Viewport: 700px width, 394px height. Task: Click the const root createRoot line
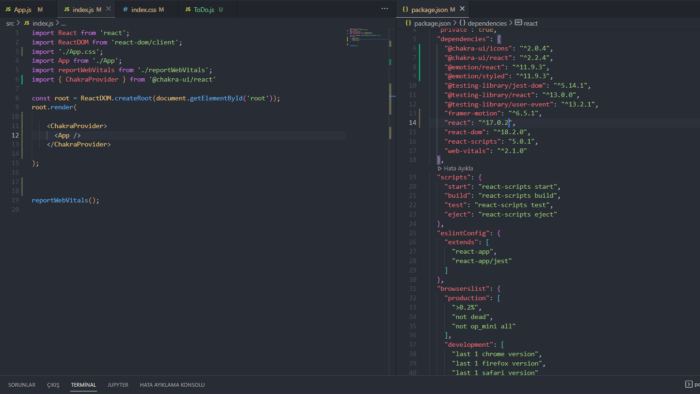click(156, 98)
